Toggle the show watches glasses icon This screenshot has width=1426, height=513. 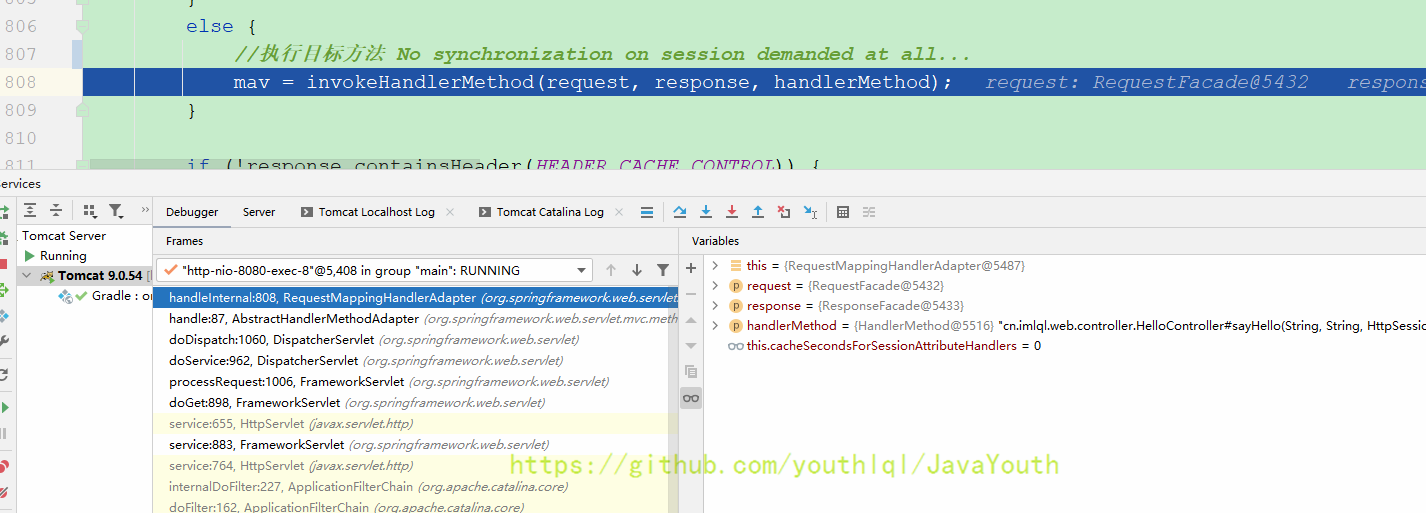coord(691,398)
